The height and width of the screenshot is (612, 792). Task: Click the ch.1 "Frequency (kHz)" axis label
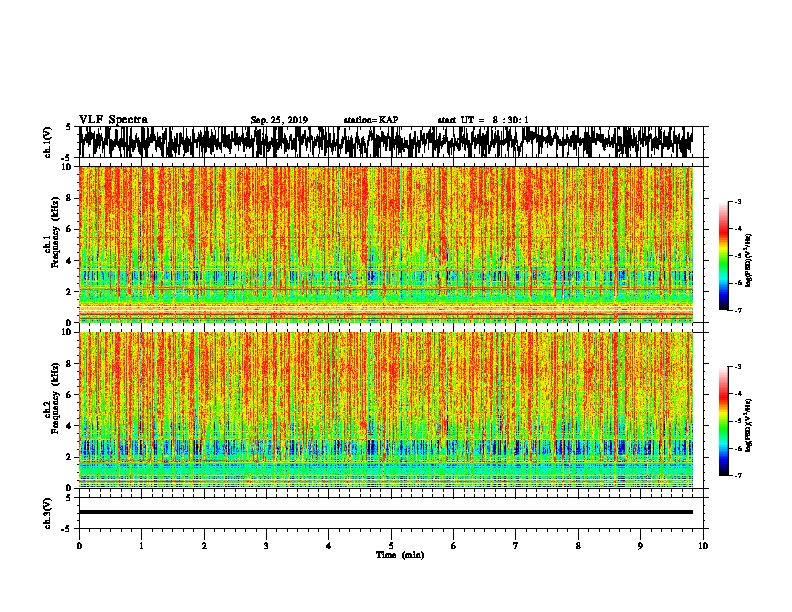coord(55,232)
